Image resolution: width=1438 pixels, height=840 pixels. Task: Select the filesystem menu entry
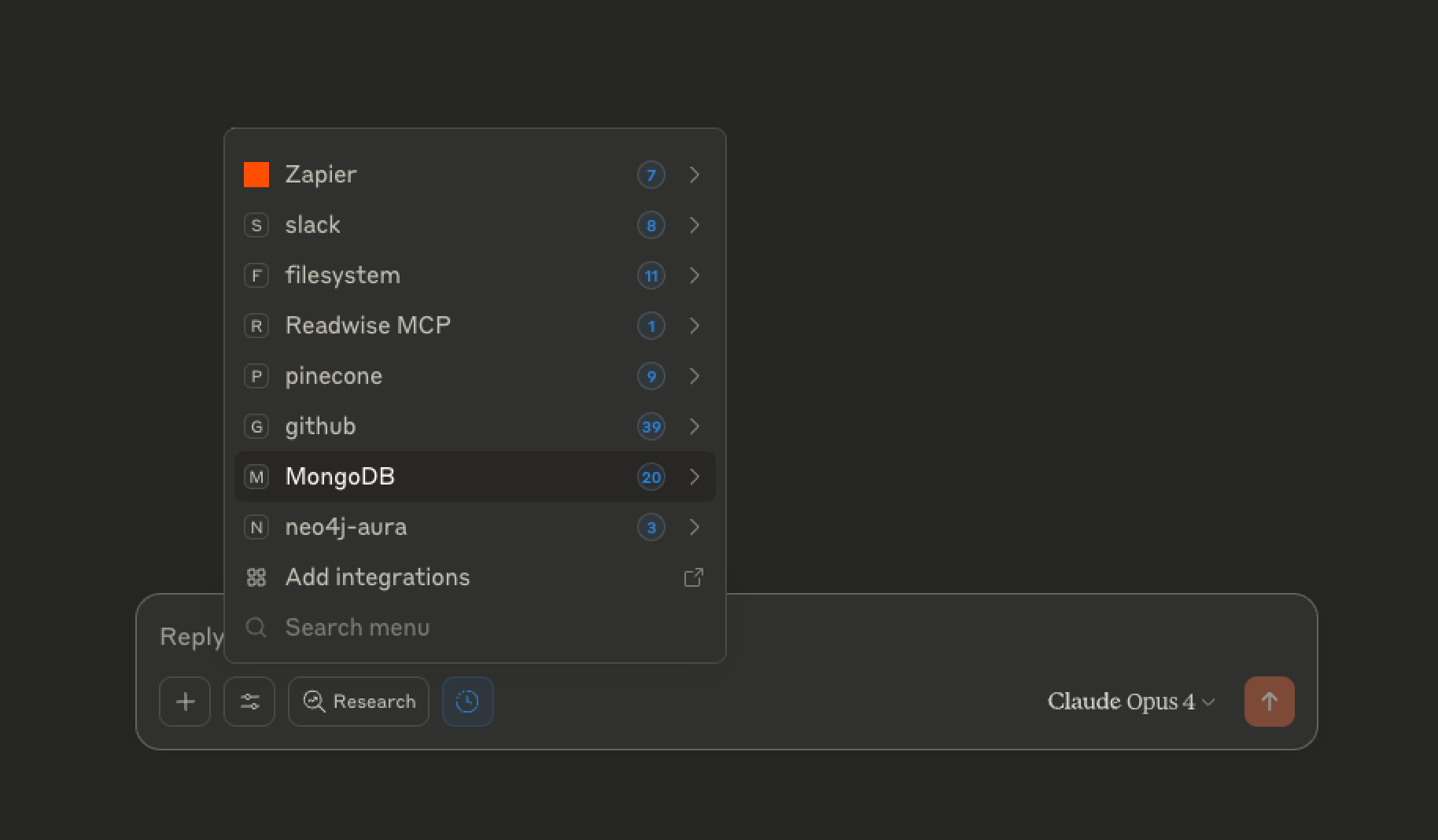[x=475, y=275]
